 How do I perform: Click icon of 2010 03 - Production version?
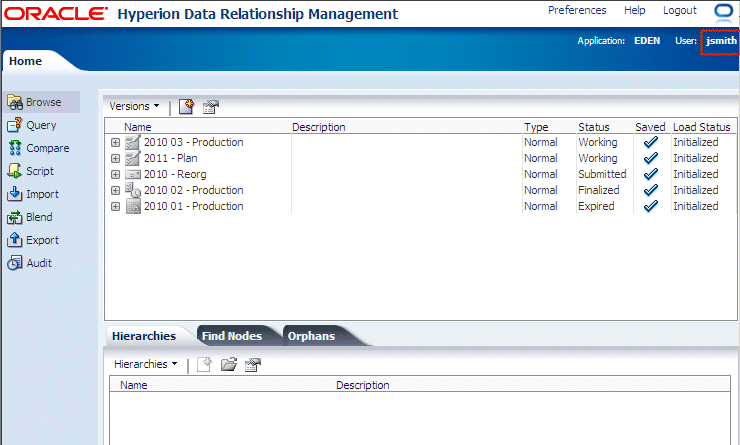coord(133,142)
